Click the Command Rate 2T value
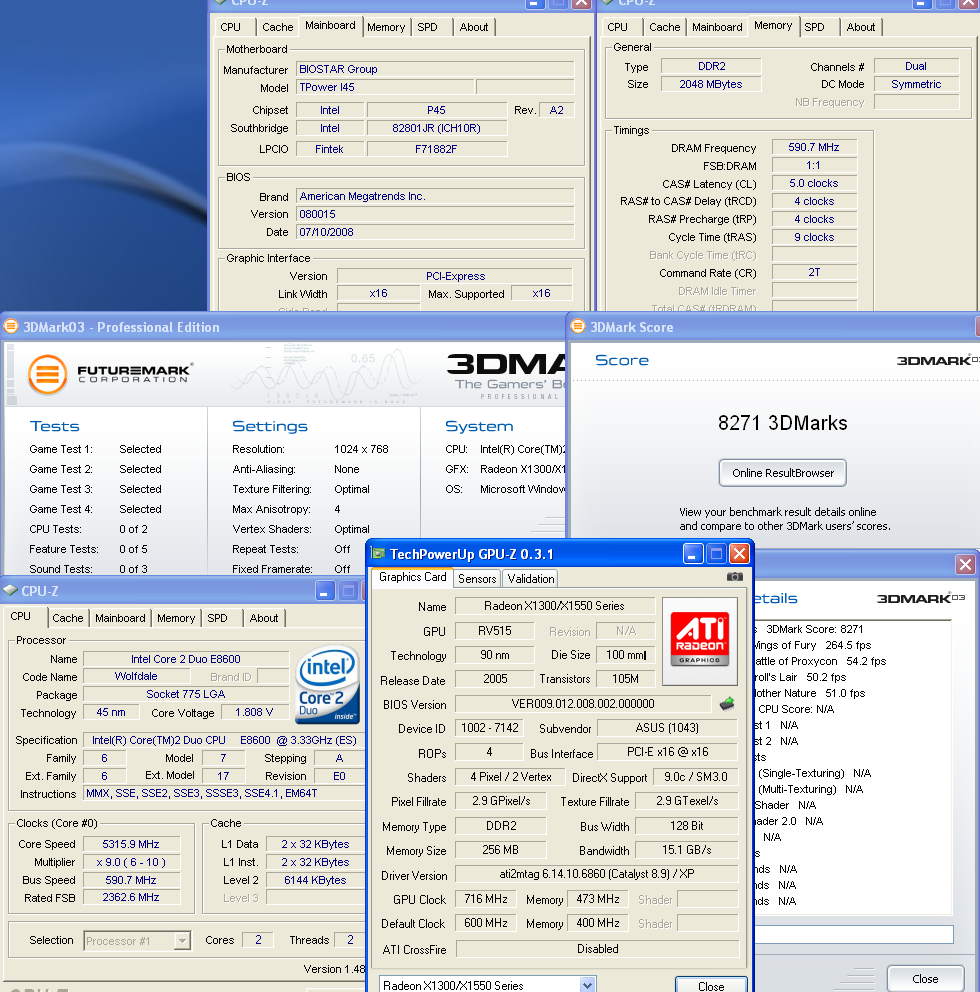 [814, 273]
